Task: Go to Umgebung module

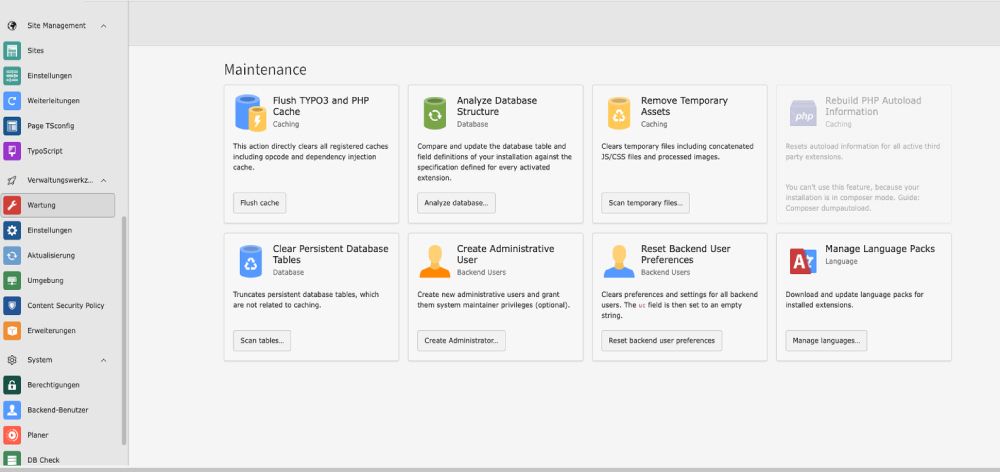Action: 46,280
